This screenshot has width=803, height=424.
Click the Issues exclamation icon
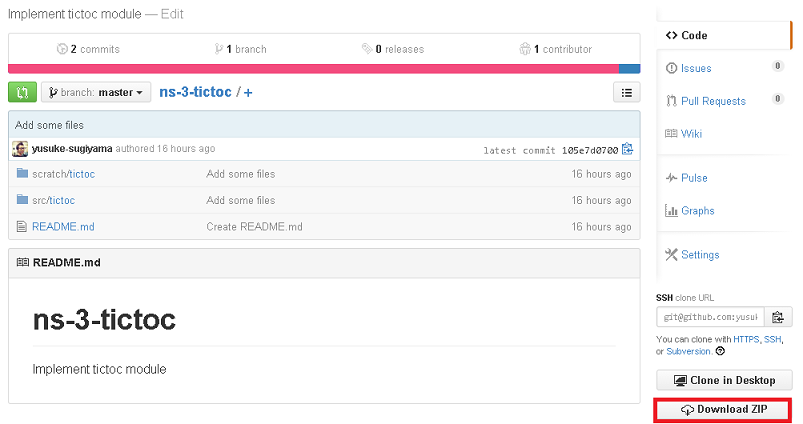pos(671,68)
